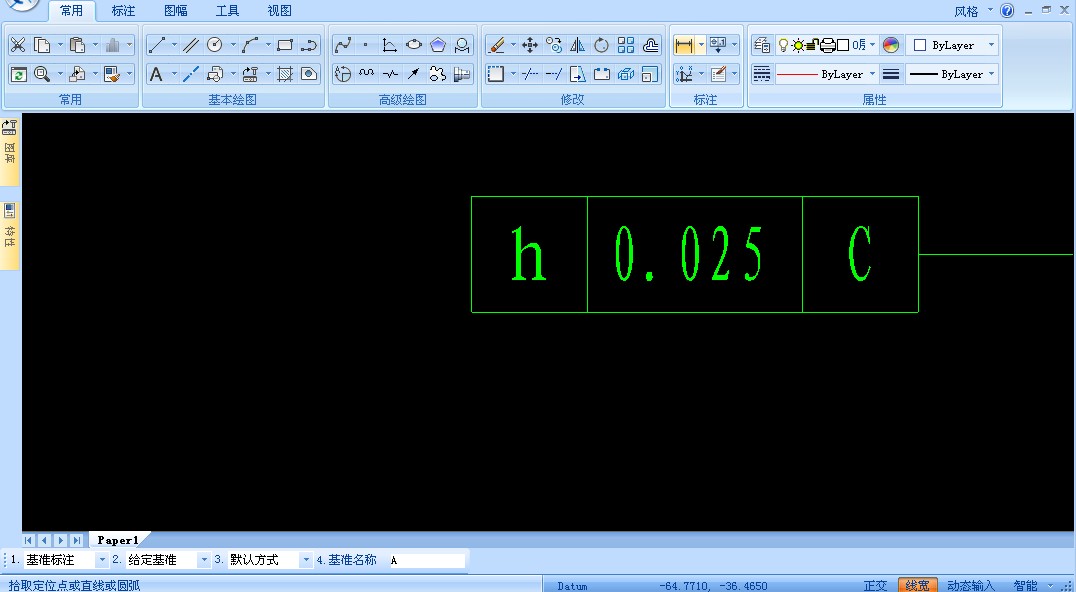Open the 基准标注 option dropdown
The image size is (1076, 592).
(x=102, y=560)
